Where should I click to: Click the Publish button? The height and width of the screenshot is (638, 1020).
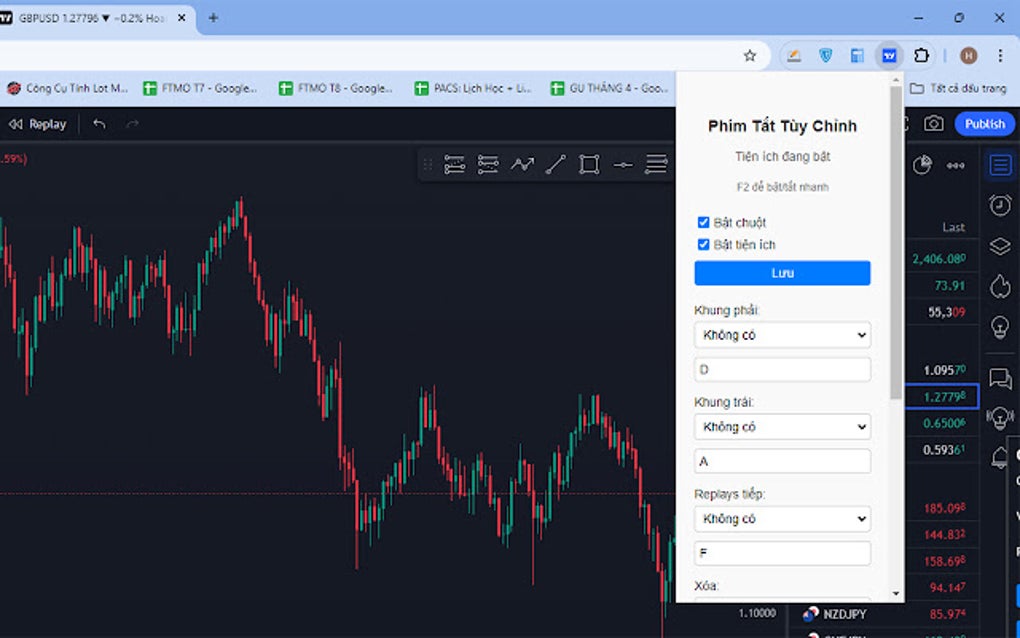point(984,123)
